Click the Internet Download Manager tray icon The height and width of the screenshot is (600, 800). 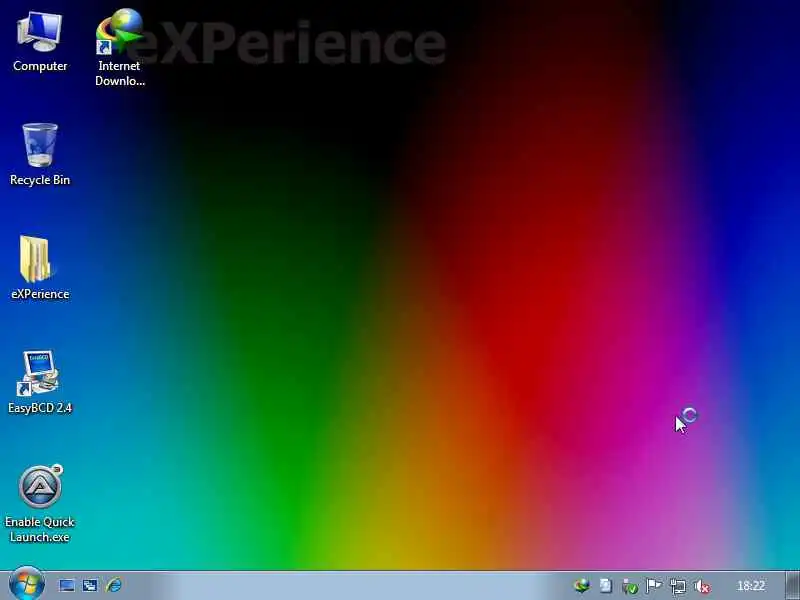pyautogui.click(x=582, y=586)
